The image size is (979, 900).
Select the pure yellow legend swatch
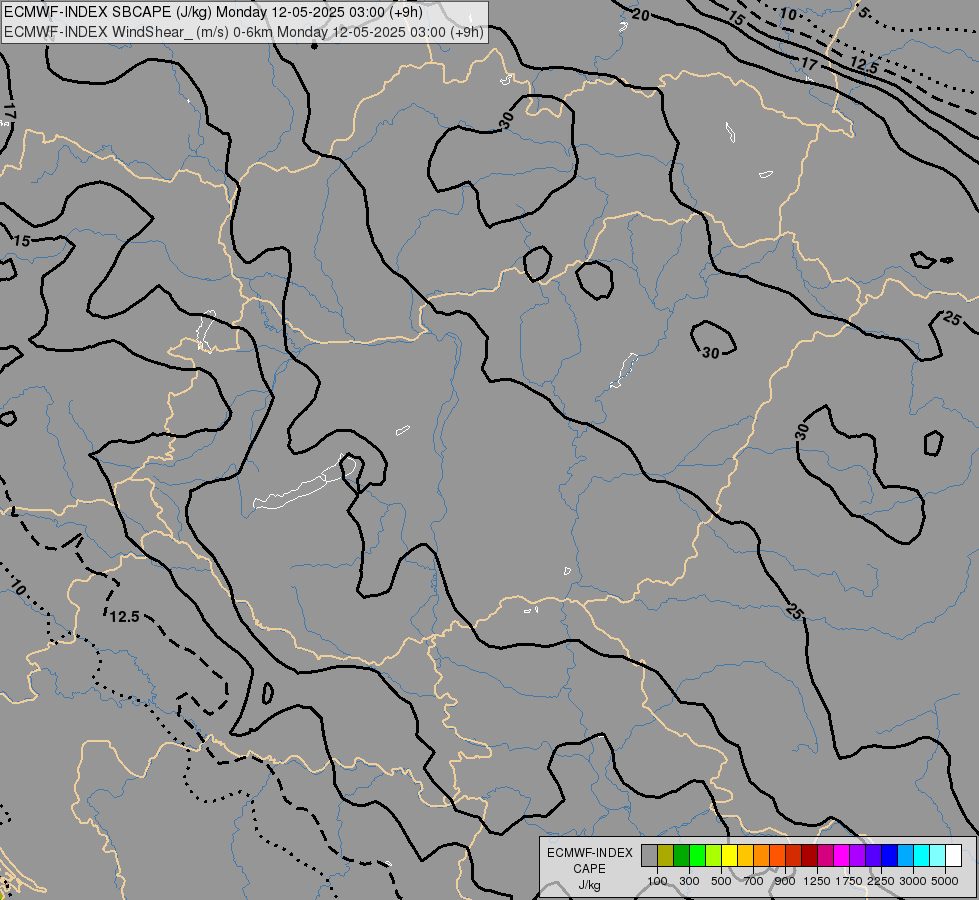coord(729,856)
